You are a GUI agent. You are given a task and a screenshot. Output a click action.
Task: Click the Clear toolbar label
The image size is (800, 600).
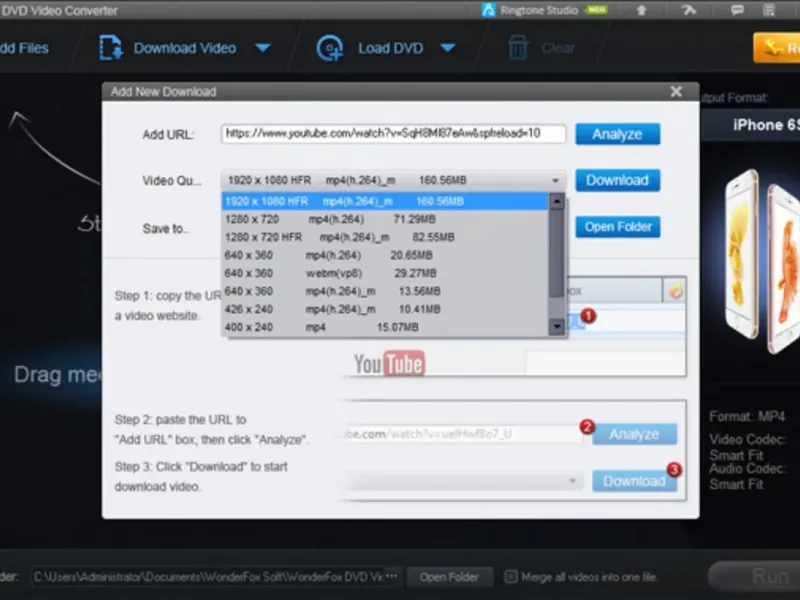558,48
